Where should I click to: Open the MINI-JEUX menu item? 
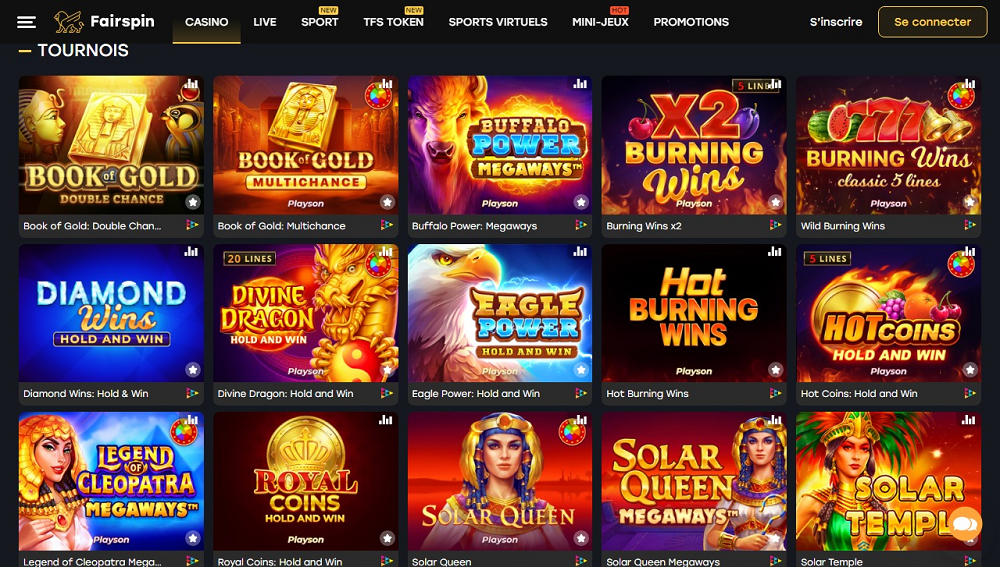pyautogui.click(x=600, y=22)
